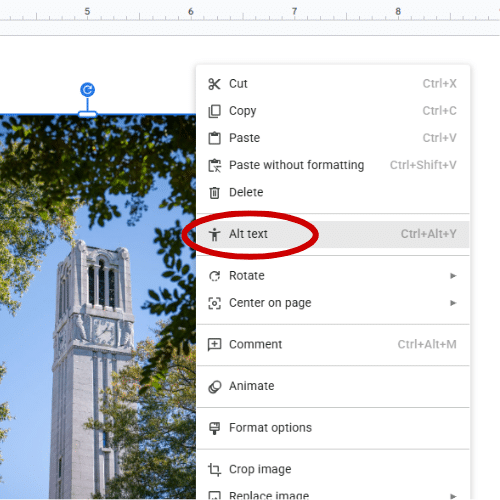Click the Ctrl+Alt+M shortcut text
The image size is (500, 500).
(x=427, y=344)
